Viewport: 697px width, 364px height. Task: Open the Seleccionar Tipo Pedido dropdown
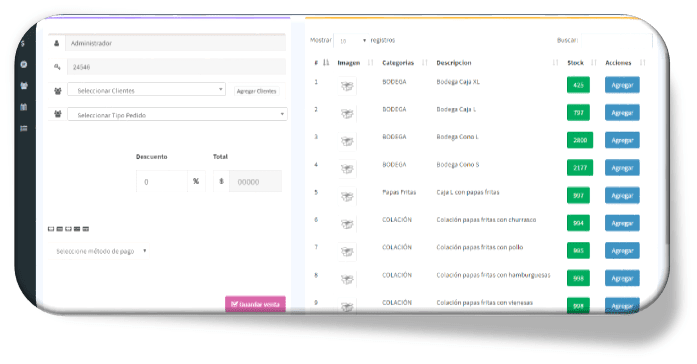tap(177, 115)
